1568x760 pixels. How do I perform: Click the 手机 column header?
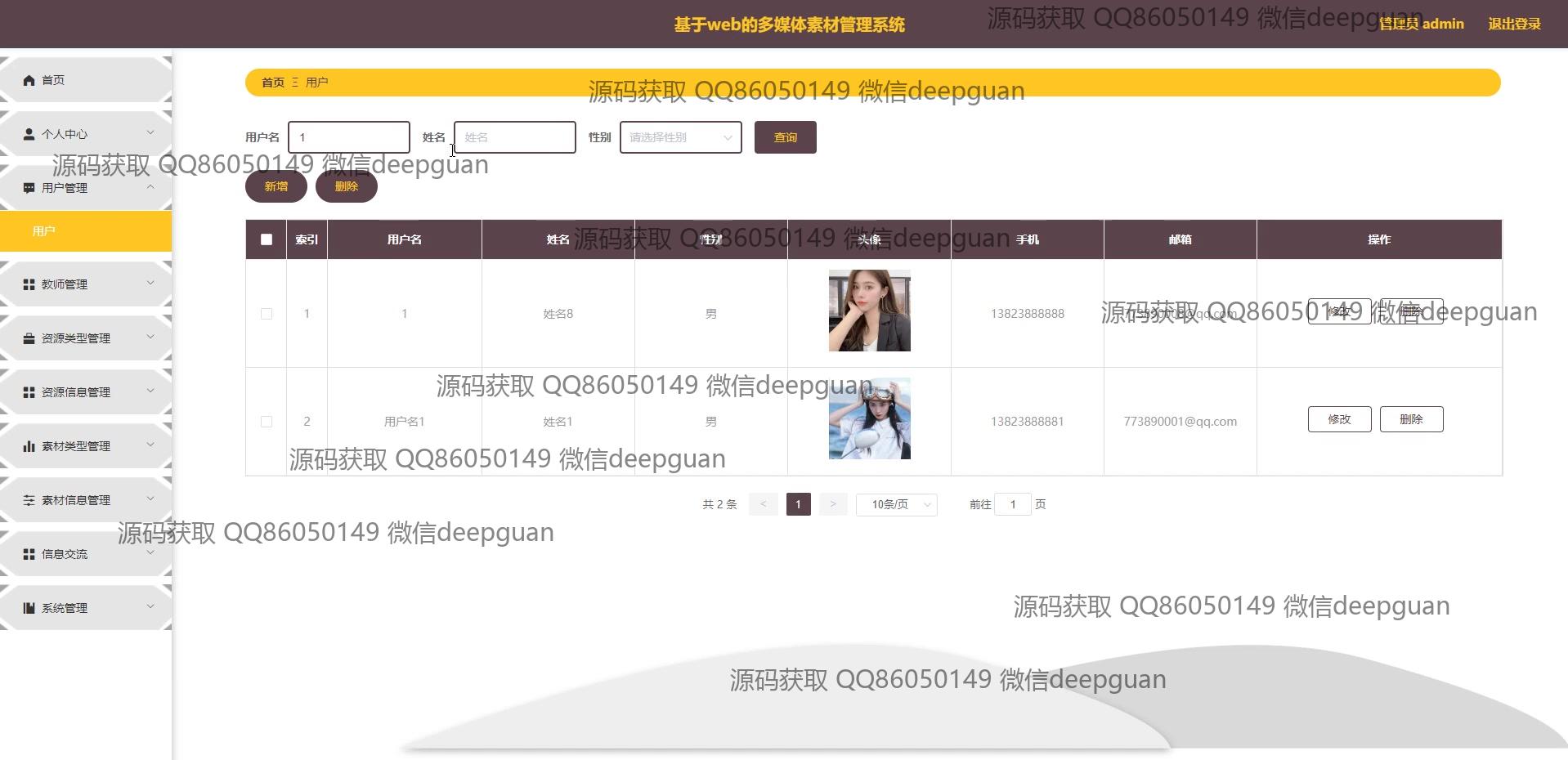[1028, 239]
